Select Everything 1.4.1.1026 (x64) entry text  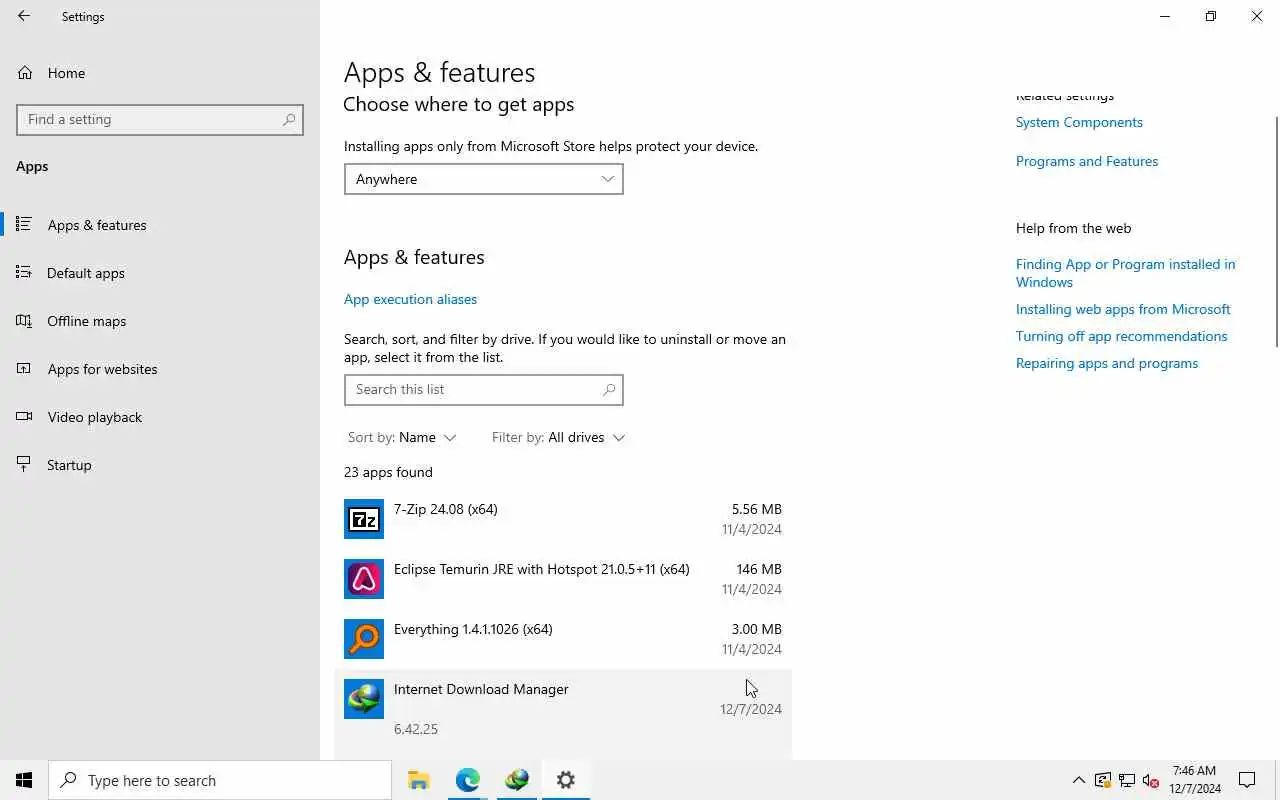pyautogui.click(x=473, y=629)
